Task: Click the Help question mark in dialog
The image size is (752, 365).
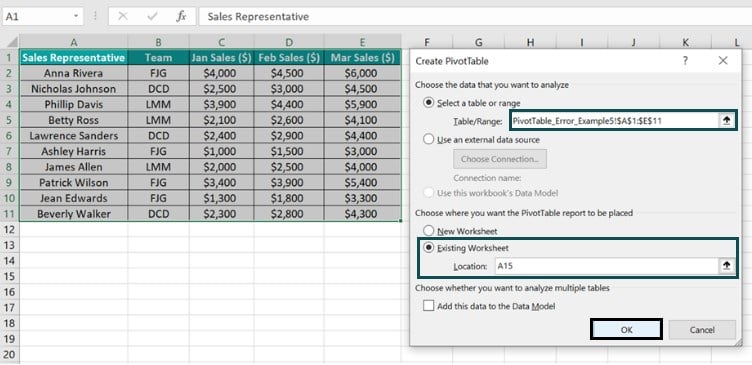Action: coord(685,61)
